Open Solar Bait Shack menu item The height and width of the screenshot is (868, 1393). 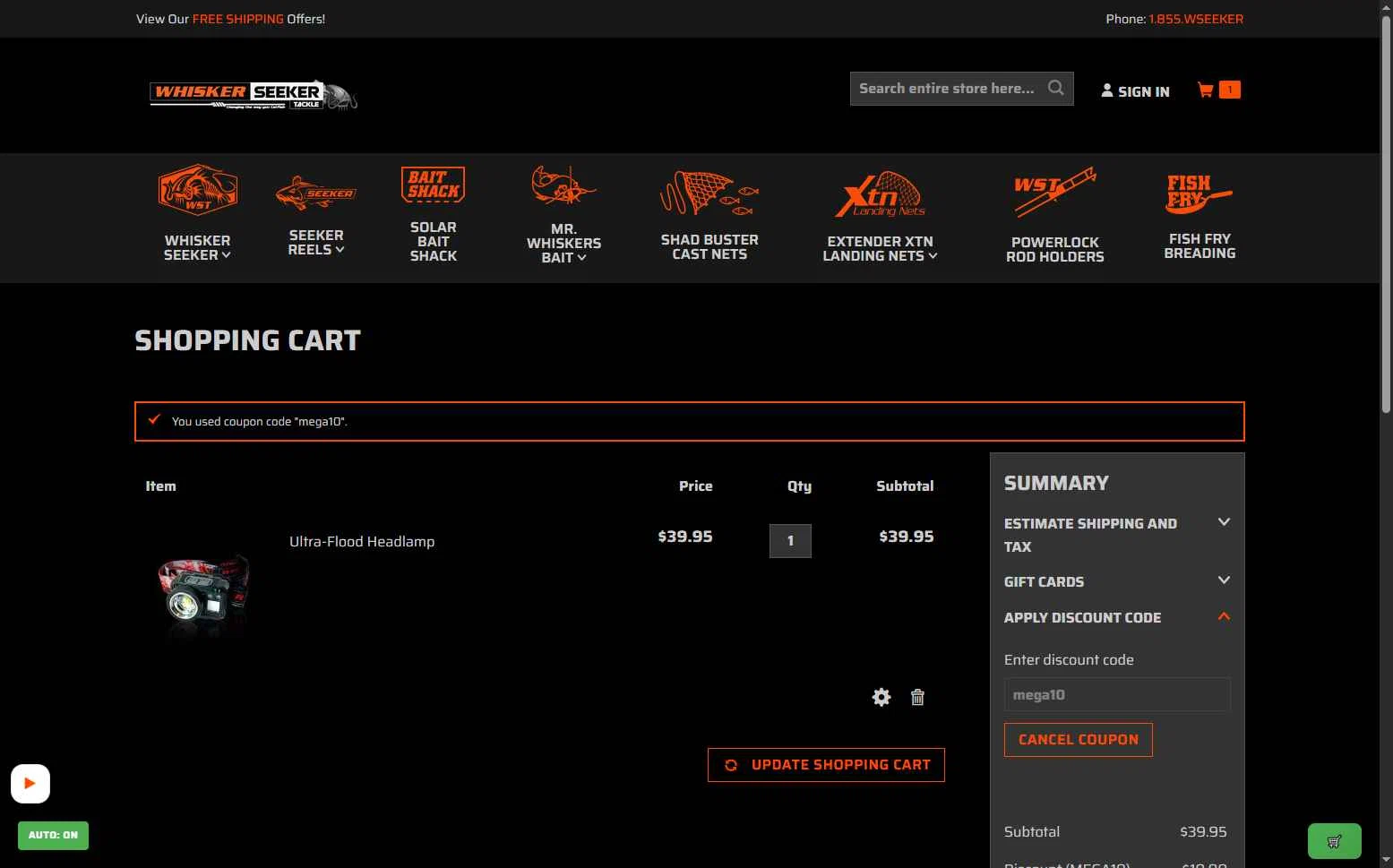coord(434,242)
